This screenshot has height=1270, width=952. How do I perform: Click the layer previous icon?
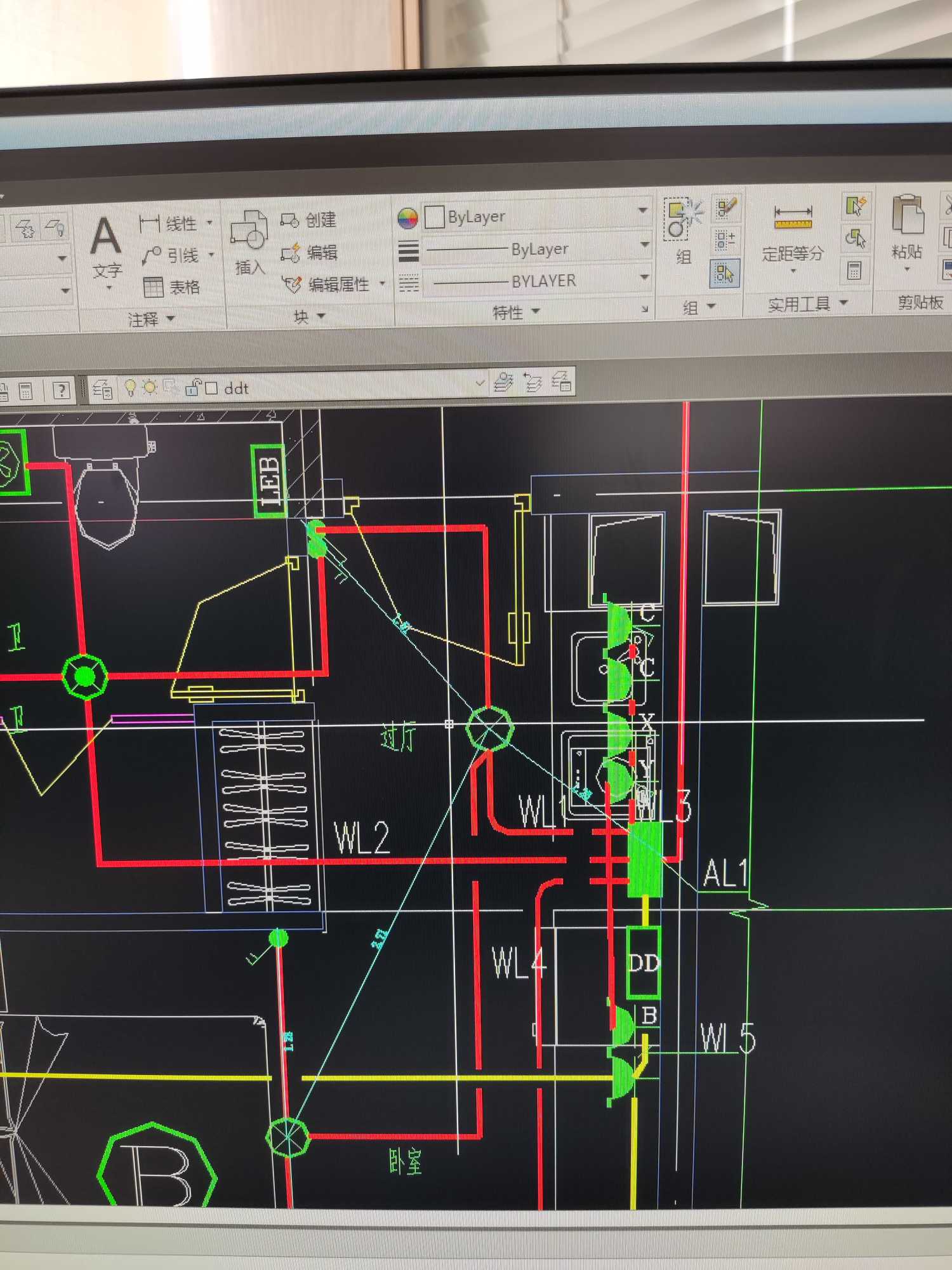532,382
